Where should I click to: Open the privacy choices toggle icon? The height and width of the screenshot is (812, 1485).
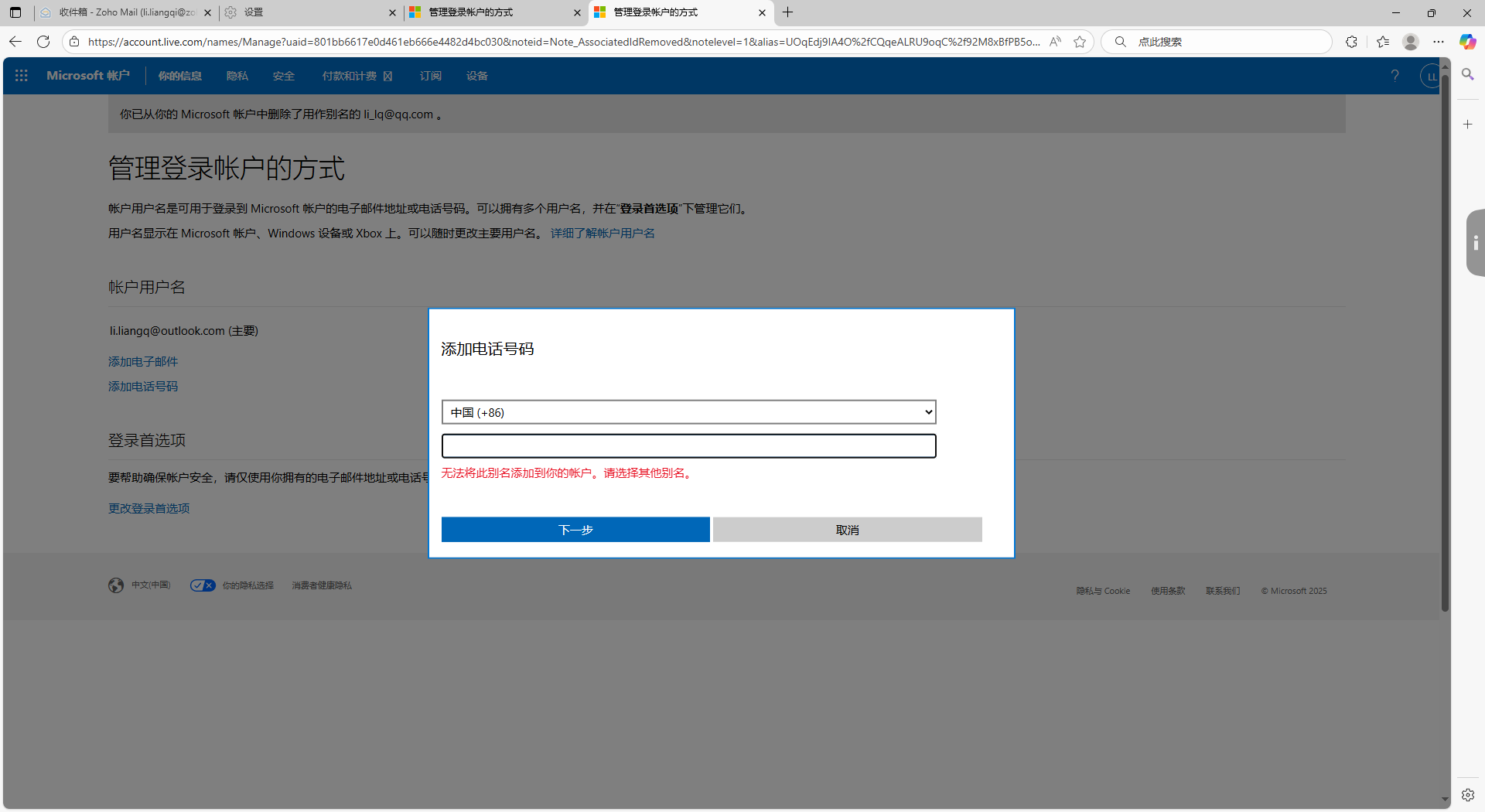coord(203,585)
